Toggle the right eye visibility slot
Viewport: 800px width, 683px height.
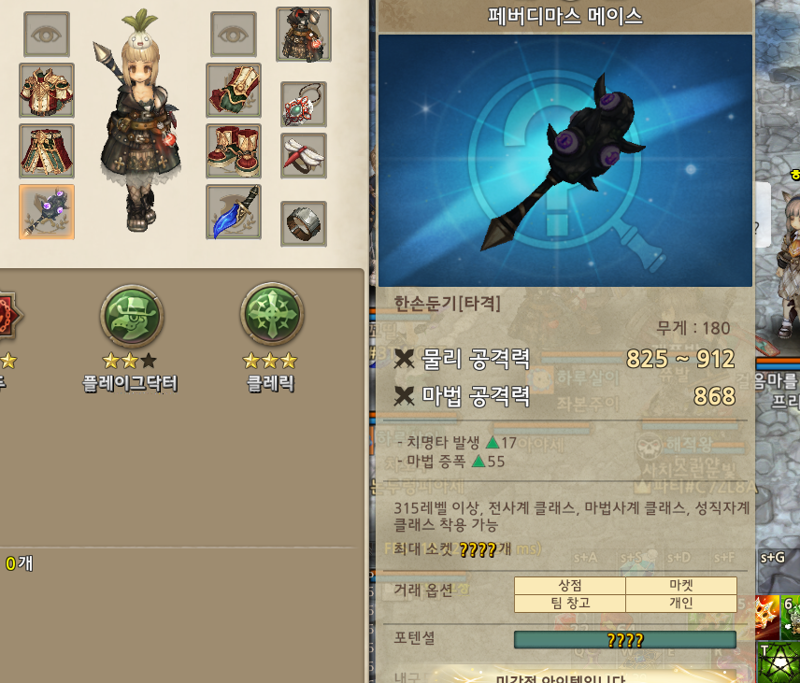[234, 34]
